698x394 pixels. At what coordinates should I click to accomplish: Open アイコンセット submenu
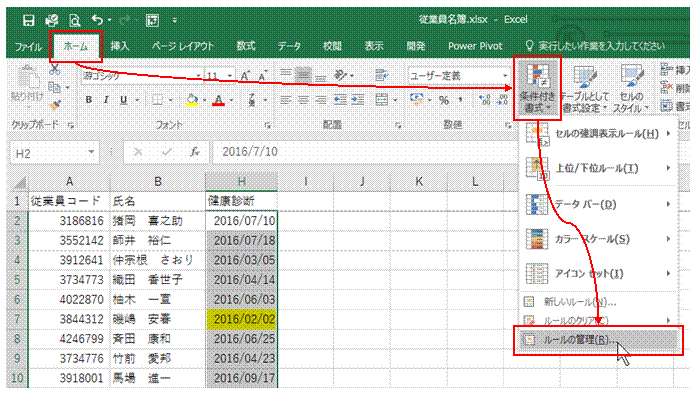point(599,273)
